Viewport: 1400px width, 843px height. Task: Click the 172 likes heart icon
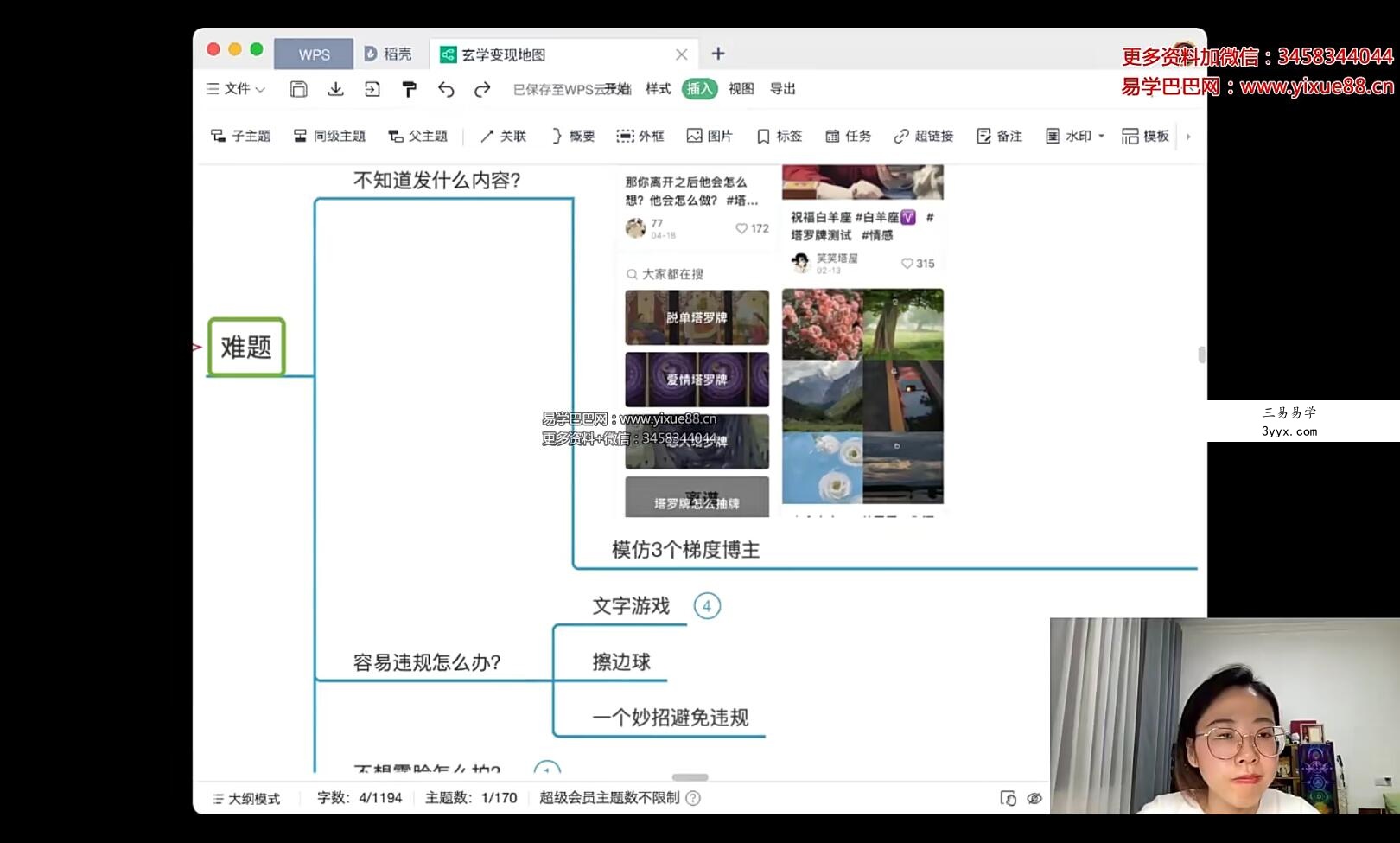point(741,228)
